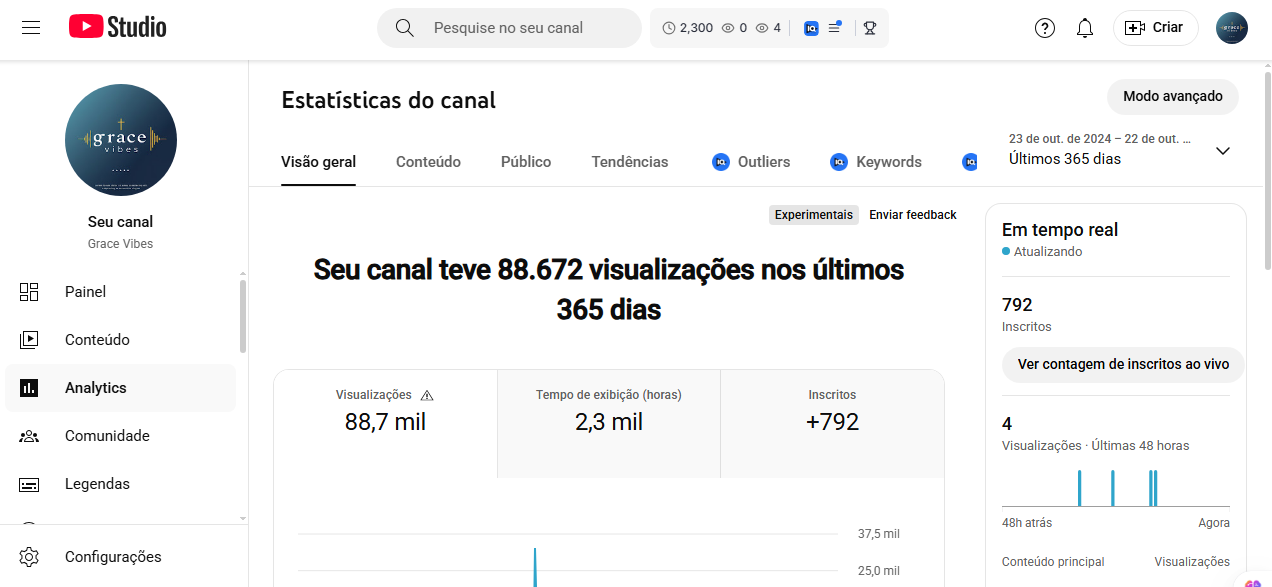Click the first eye stat showing 0

734,28
